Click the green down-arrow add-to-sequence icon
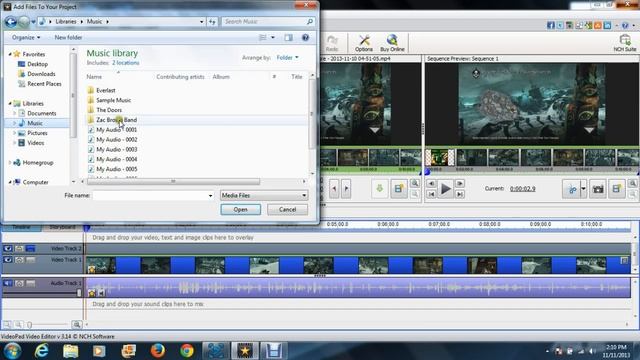Screen dimensions: 640x360 tap(379, 189)
